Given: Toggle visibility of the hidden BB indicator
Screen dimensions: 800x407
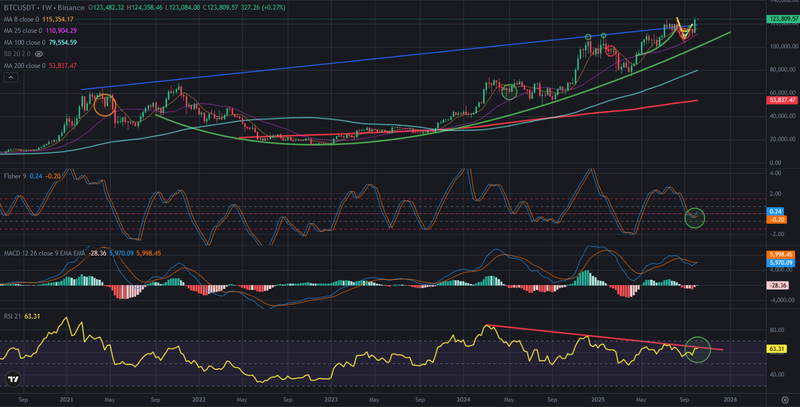Looking at the screenshot, I should point(38,55).
